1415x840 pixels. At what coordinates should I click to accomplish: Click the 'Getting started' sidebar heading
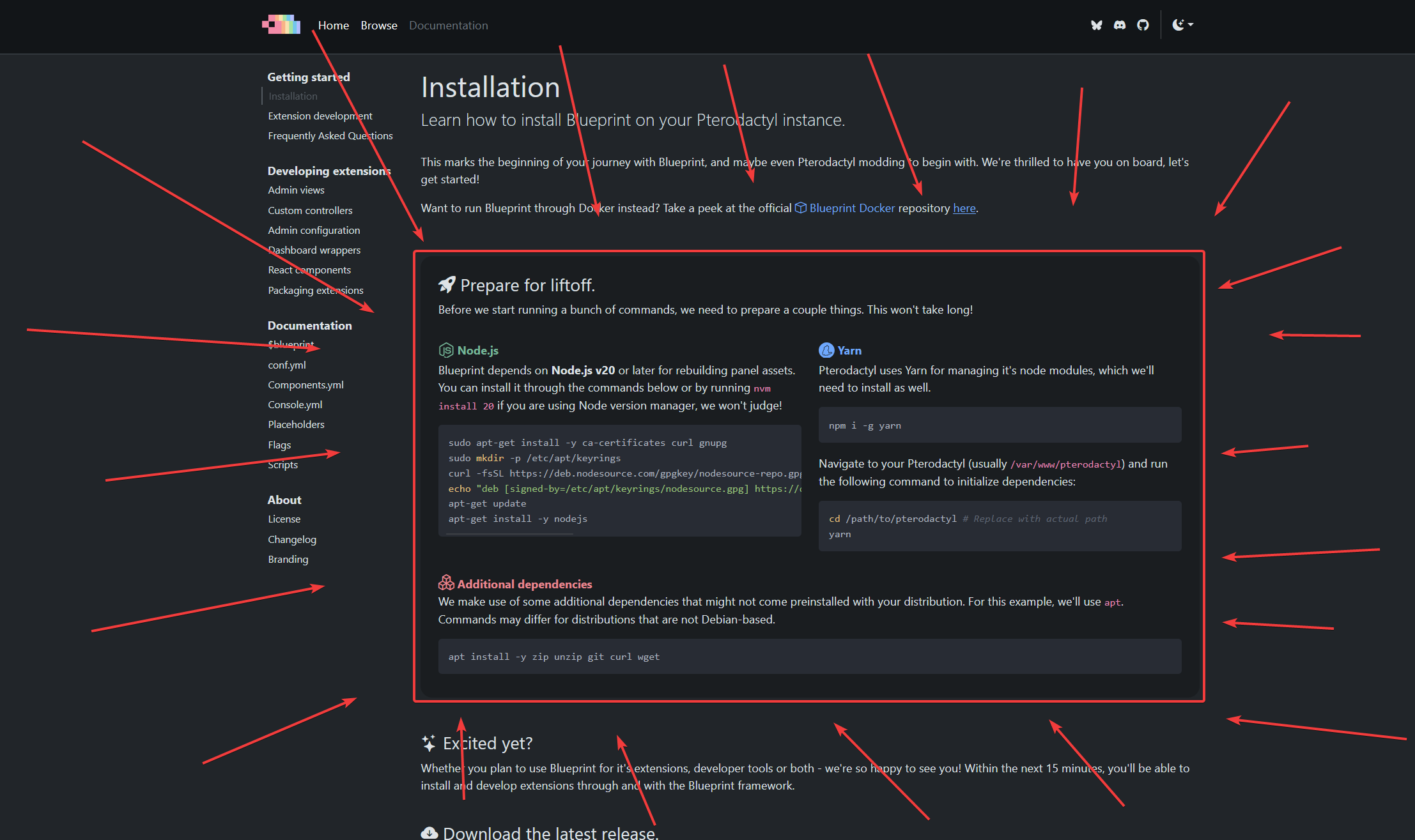[309, 77]
